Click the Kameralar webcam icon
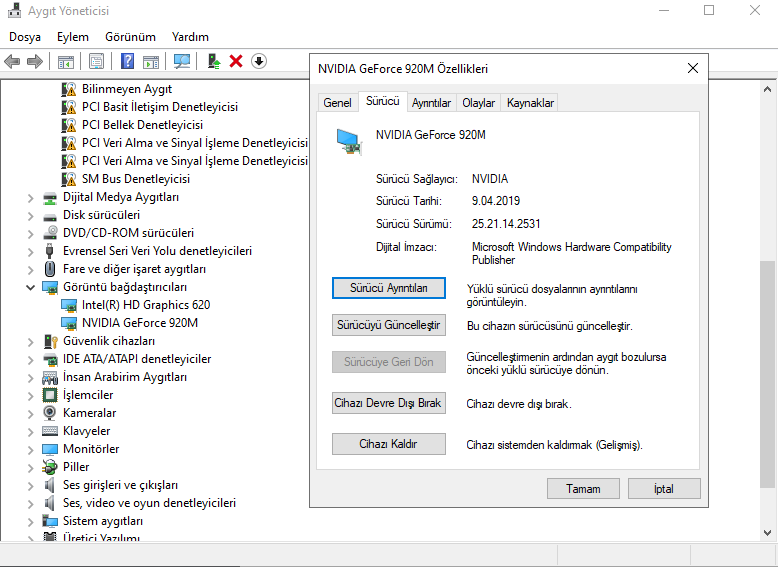Screen dimensions: 778x567 (x=50, y=413)
